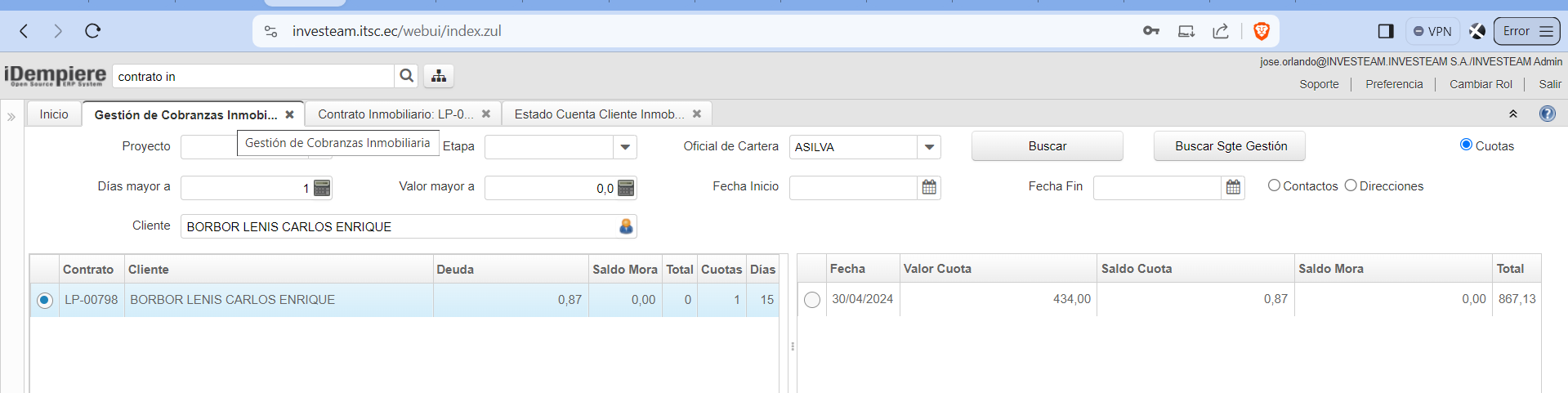Select the Direcciones radio option

(x=1351, y=185)
